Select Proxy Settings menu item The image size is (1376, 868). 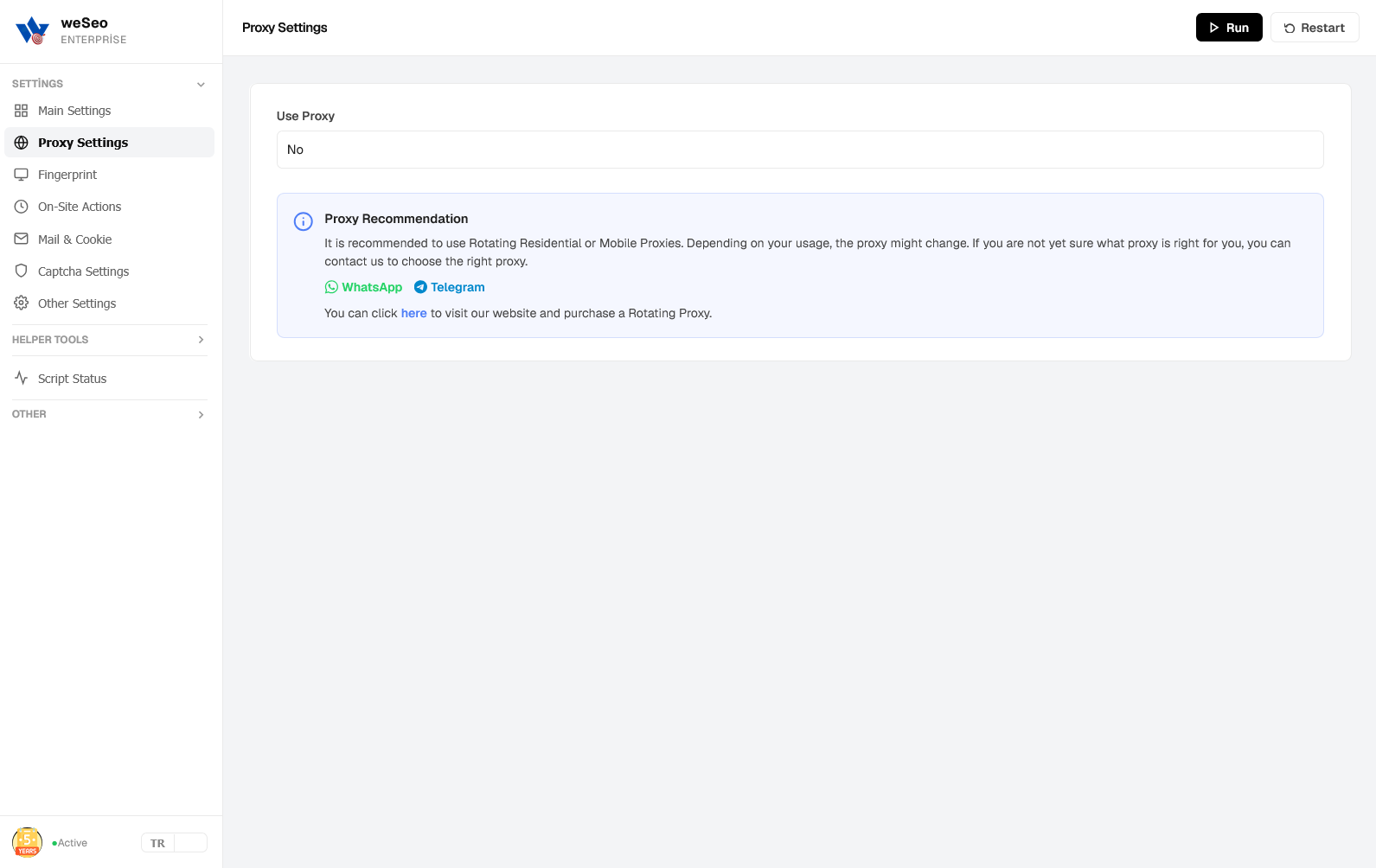point(109,143)
